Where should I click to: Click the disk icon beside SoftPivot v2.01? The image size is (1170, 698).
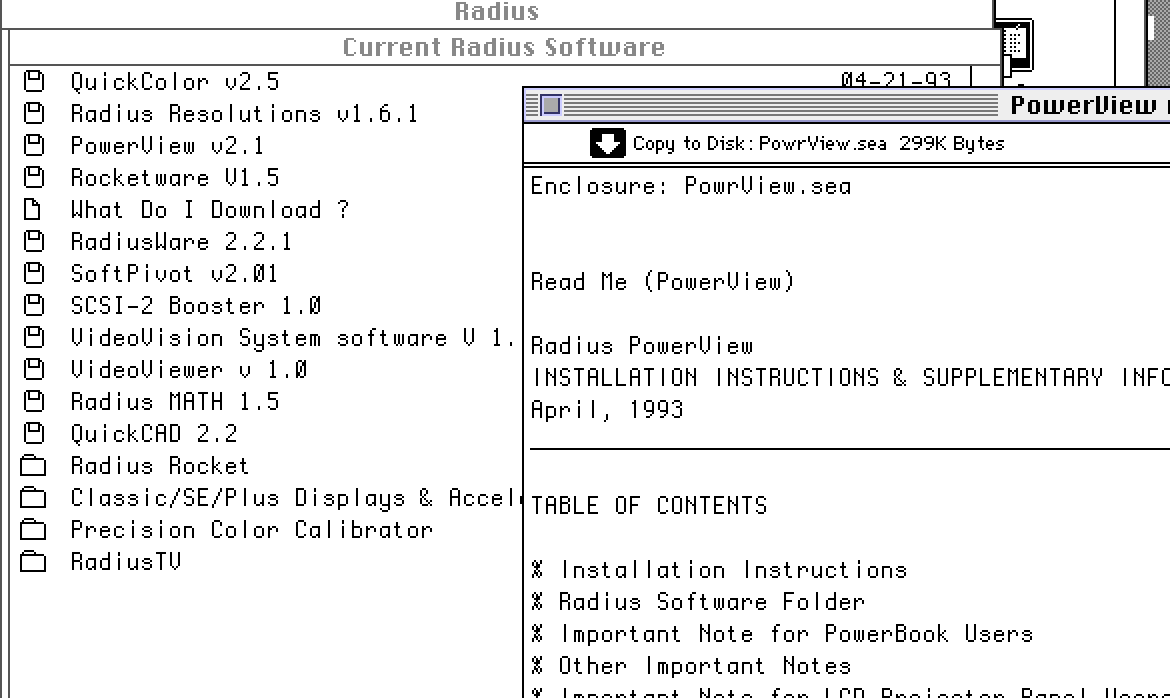click(34, 274)
